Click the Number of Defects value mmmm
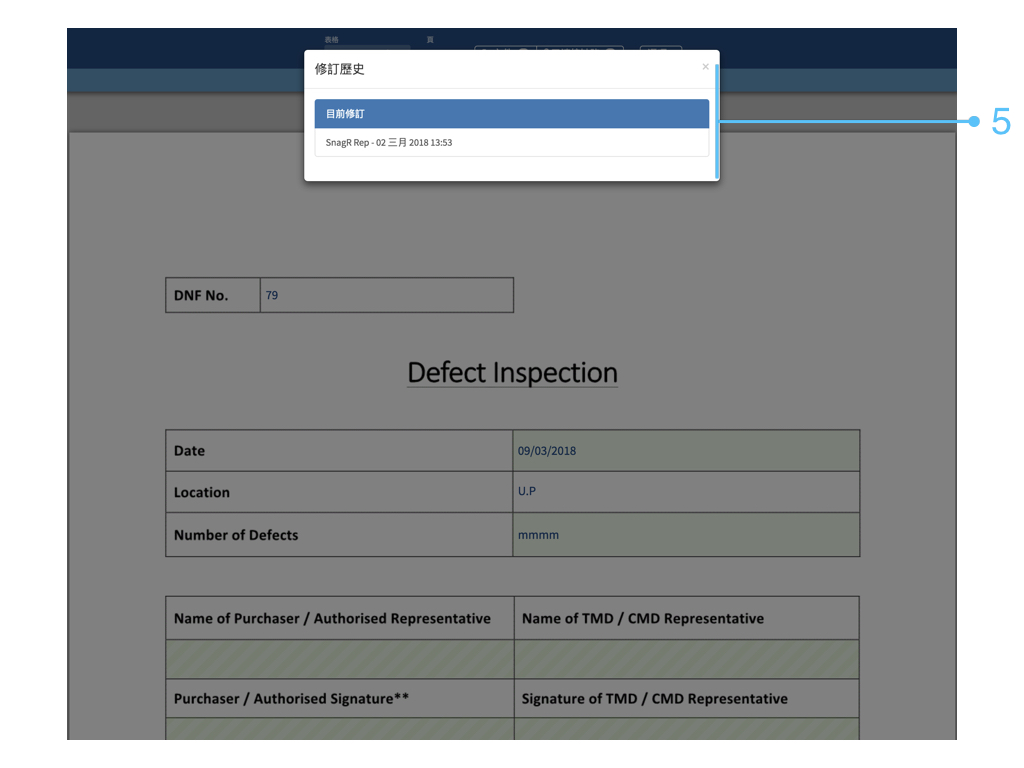The image size is (1024, 768). [x=686, y=535]
